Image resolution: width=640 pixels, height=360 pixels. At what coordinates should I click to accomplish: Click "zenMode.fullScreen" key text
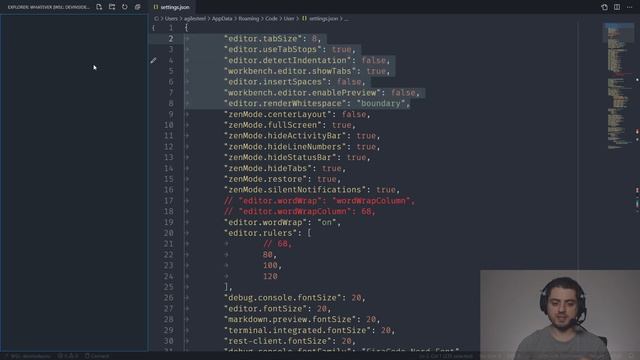pos(273,125)
